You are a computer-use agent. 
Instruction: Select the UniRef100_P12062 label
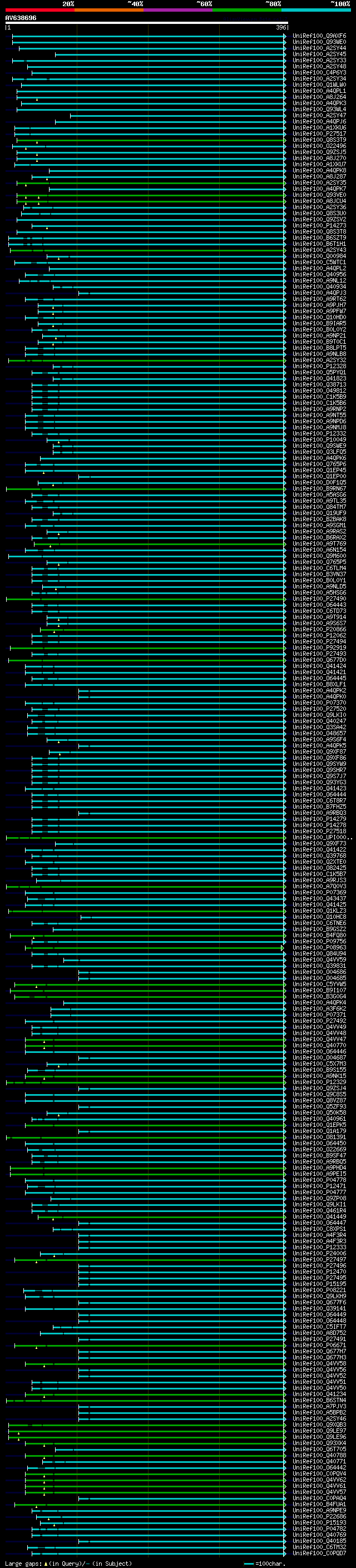pyautogui.click(x=319, y=635)
